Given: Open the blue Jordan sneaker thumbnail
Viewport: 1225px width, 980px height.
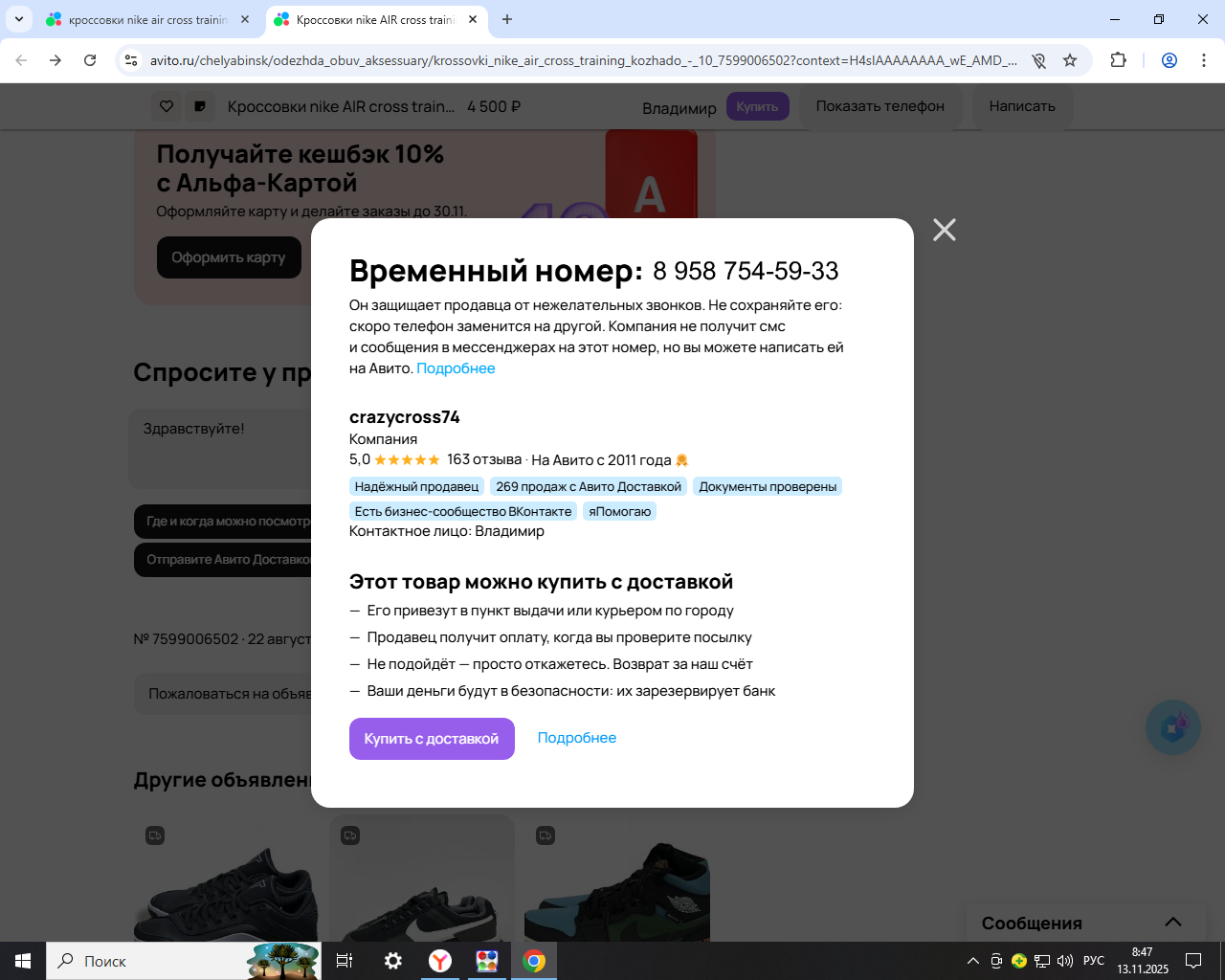Looking at the screenshot, I should [617, 879].
